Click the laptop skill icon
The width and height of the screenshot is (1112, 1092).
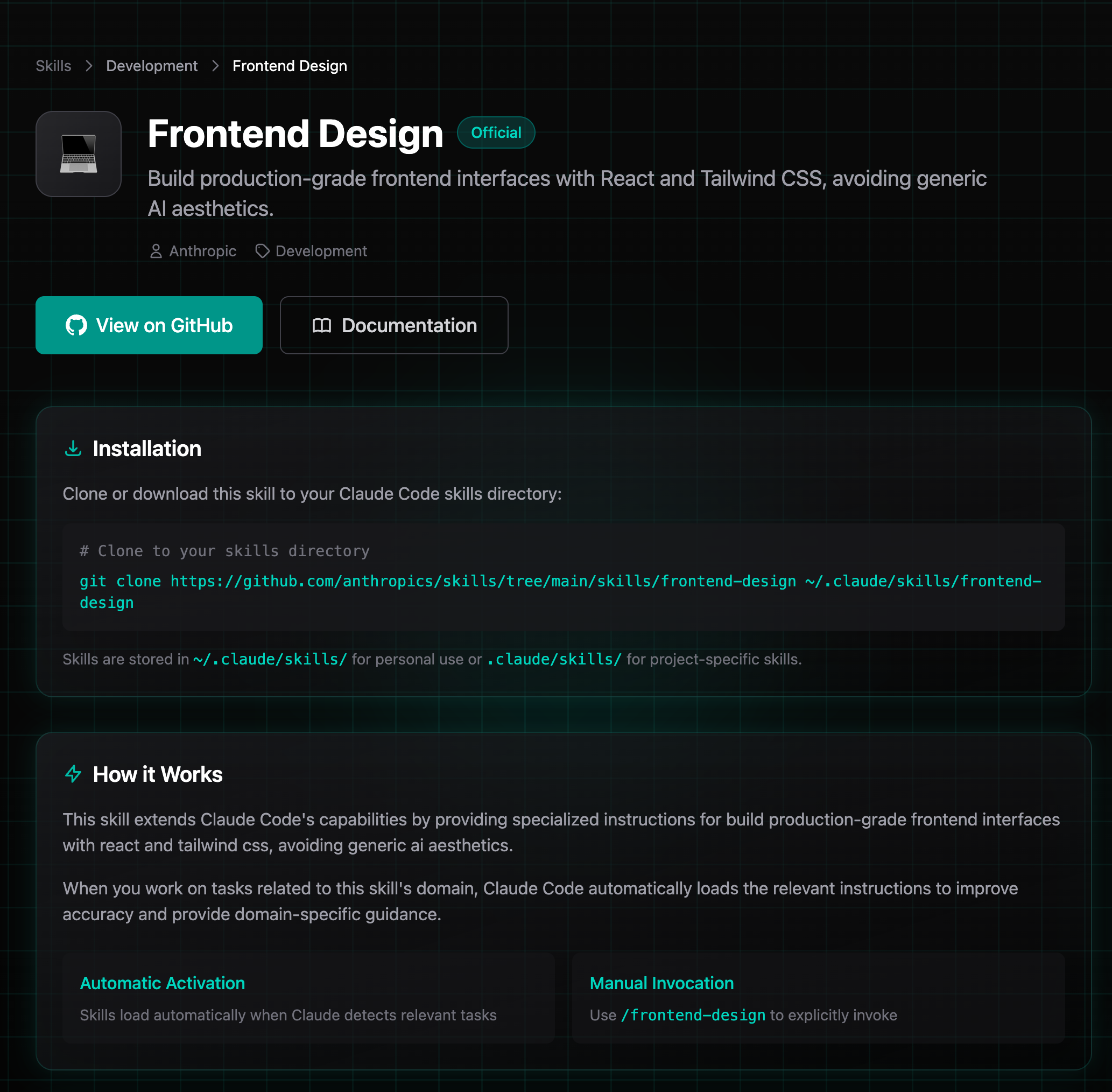coord(79,153)
